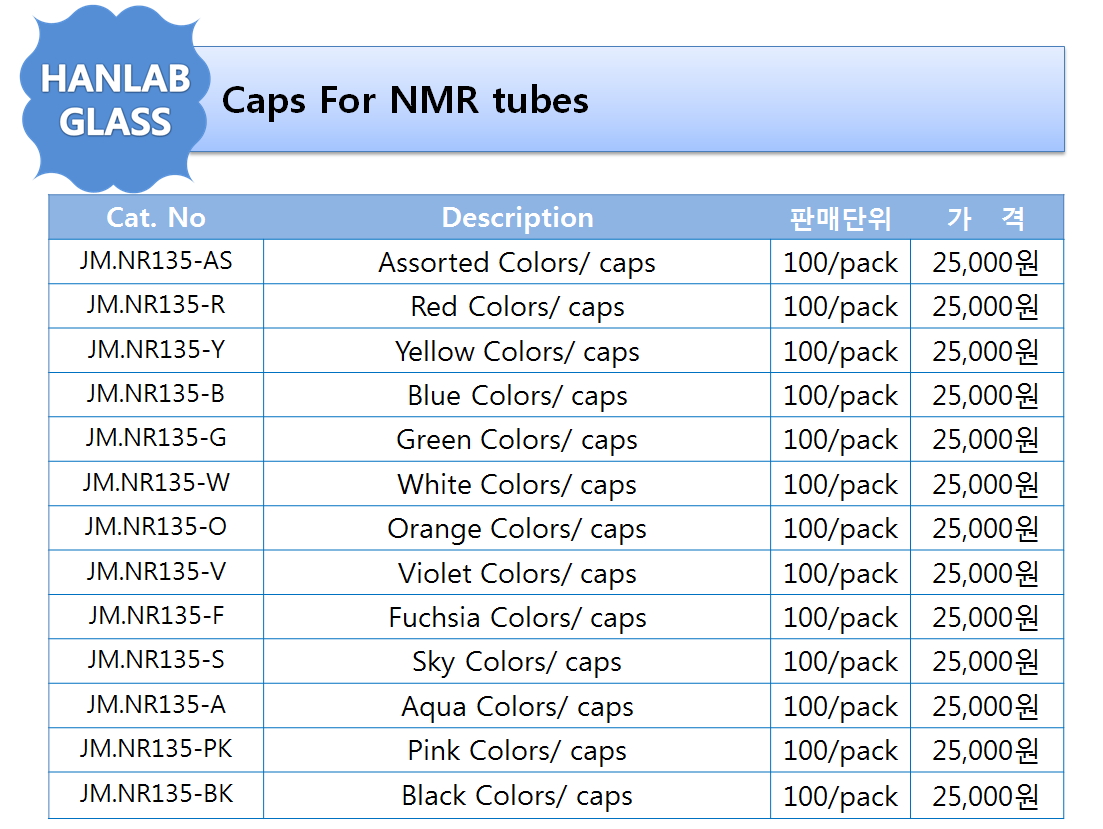Click the 25,000원 price for JM.NR135-G
Image resolution: width=1103 pixels, height=829 pixels.
(x=986, y=440)
